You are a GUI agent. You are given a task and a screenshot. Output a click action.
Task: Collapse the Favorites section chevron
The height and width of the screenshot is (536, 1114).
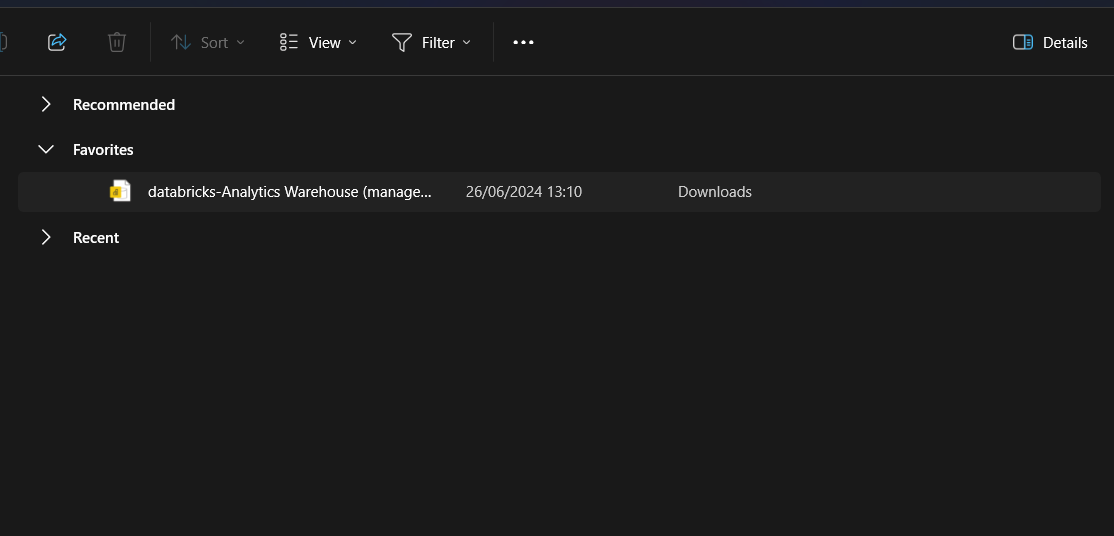point(46,149)
